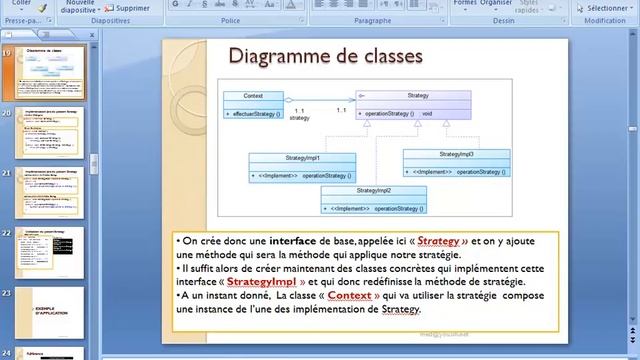Apply italic formatting with the I button
Screen dimensions: 640x360
click(x=190, y=4)
